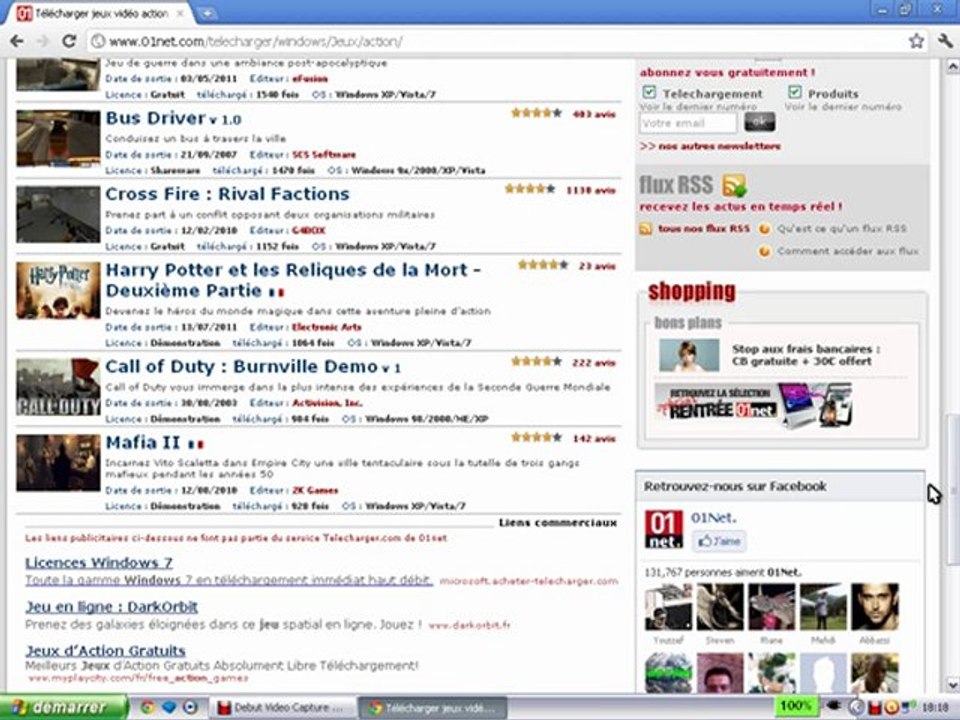
Task: Open the new tab button
Action: [x=208, y=13]
